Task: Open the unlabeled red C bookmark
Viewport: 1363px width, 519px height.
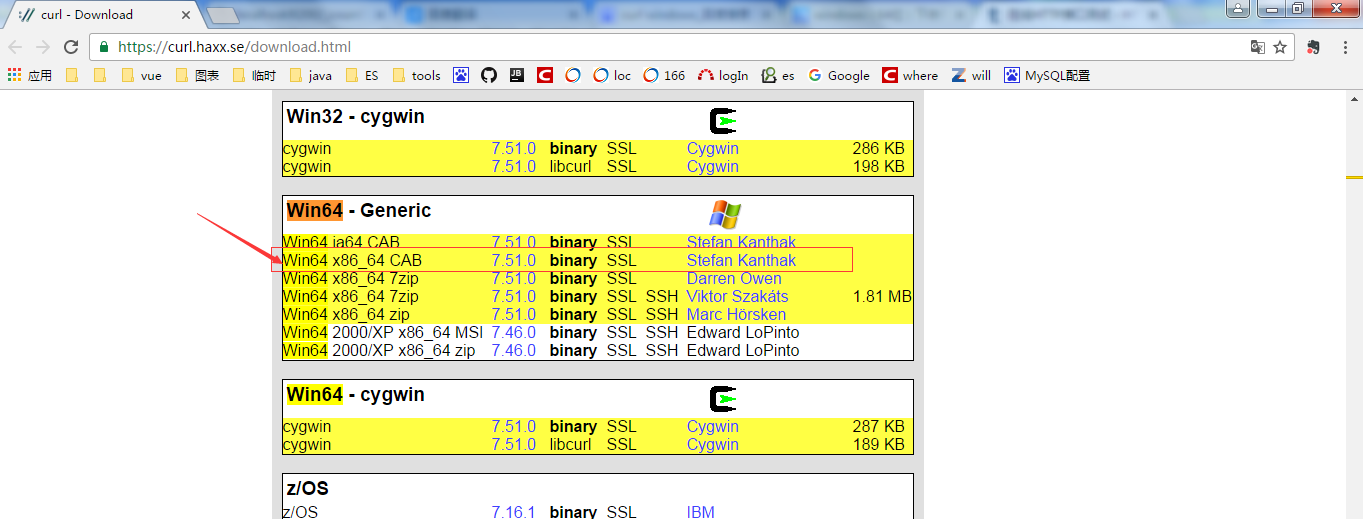Action: coord(545,75)
